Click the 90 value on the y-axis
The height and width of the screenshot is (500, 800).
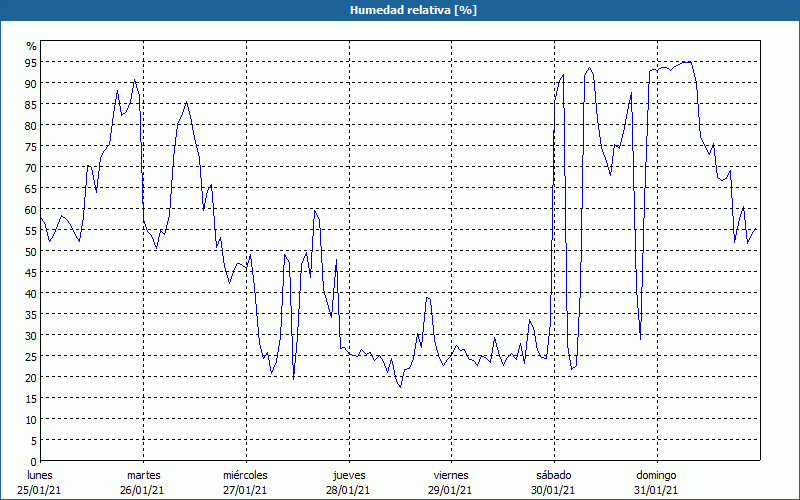[32, 83]
